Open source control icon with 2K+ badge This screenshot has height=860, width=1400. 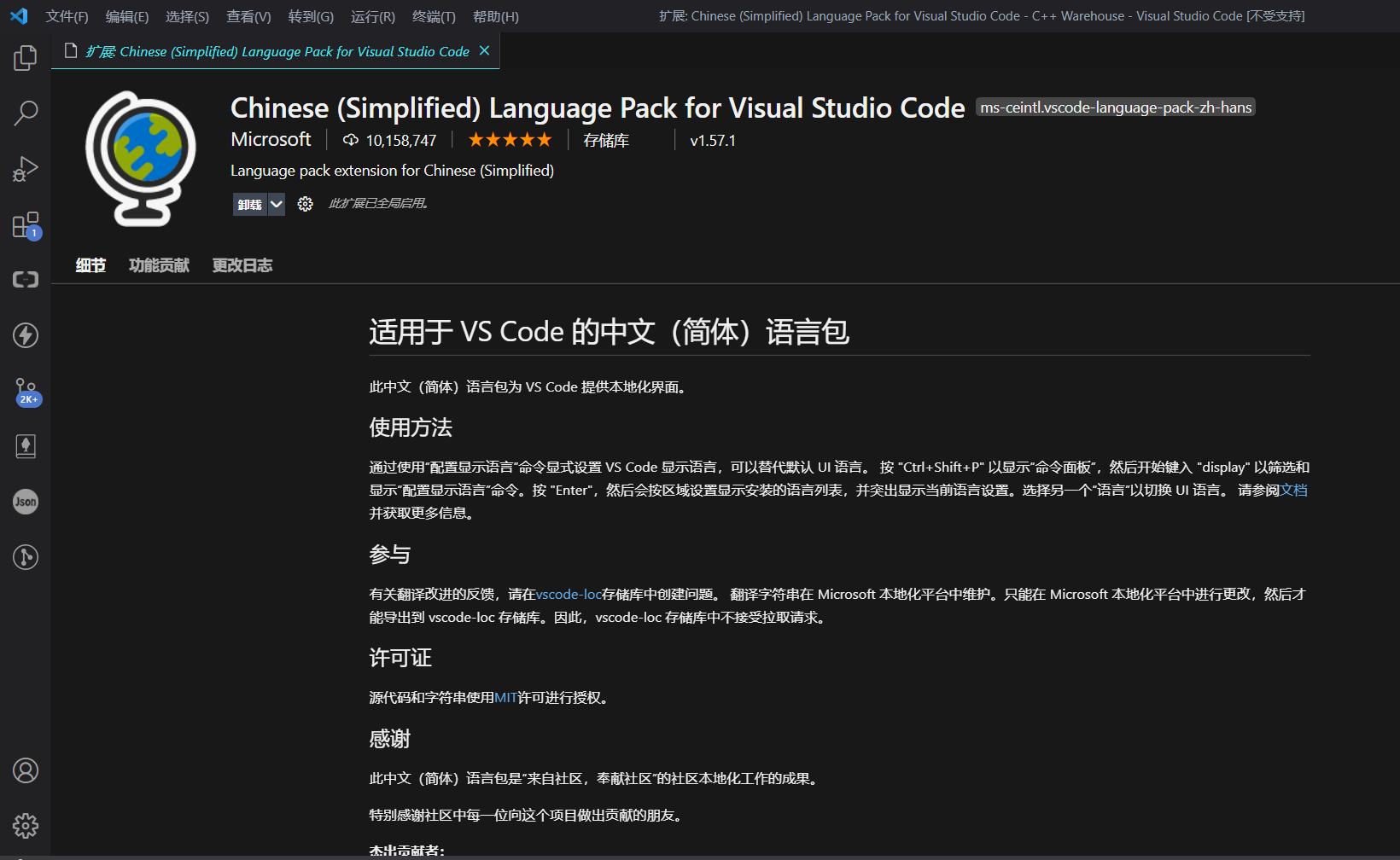[x=26, y=392]
